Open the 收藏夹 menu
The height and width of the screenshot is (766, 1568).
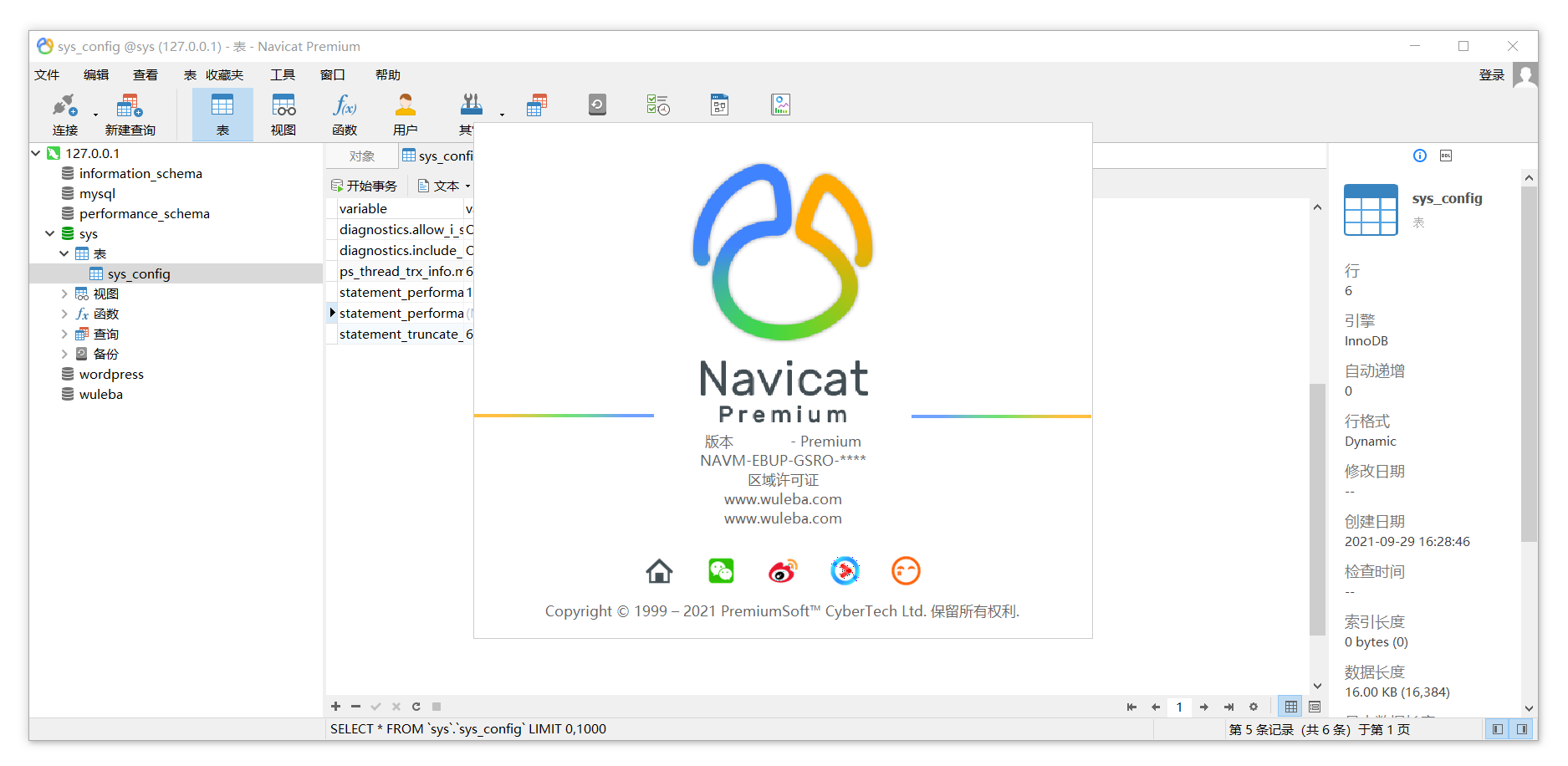225,74
